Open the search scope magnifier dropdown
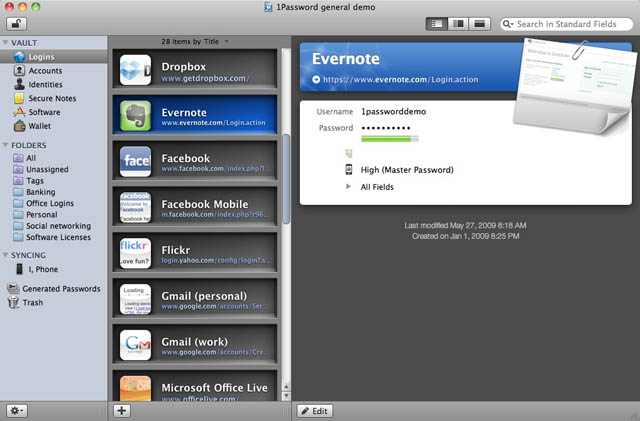The height and width of the screenshot is (421, 640). [508, 24]
